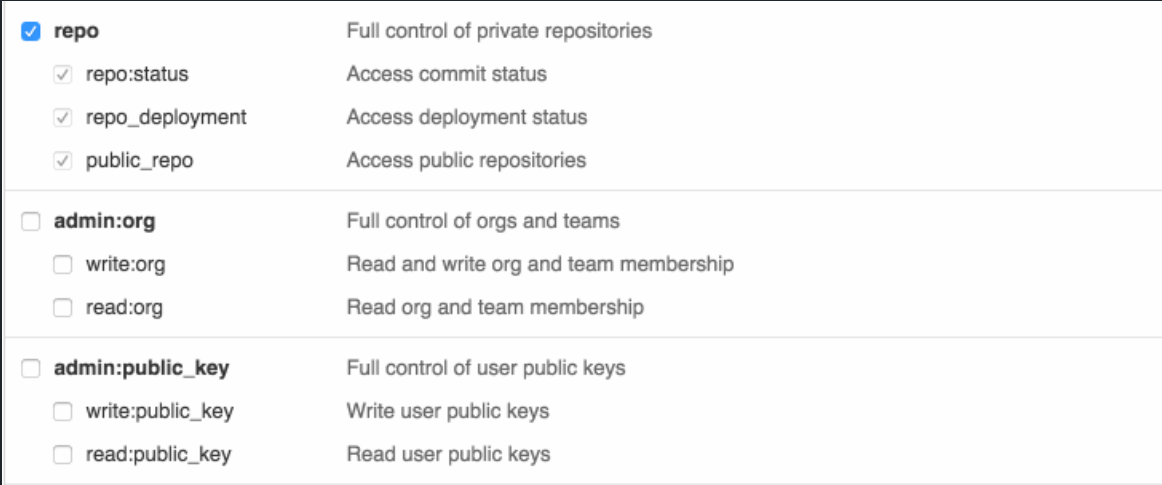This screenshot has height=485, width=1162.
Task: Enable the admin:org scope checkbox
Action: pos(30,221)
